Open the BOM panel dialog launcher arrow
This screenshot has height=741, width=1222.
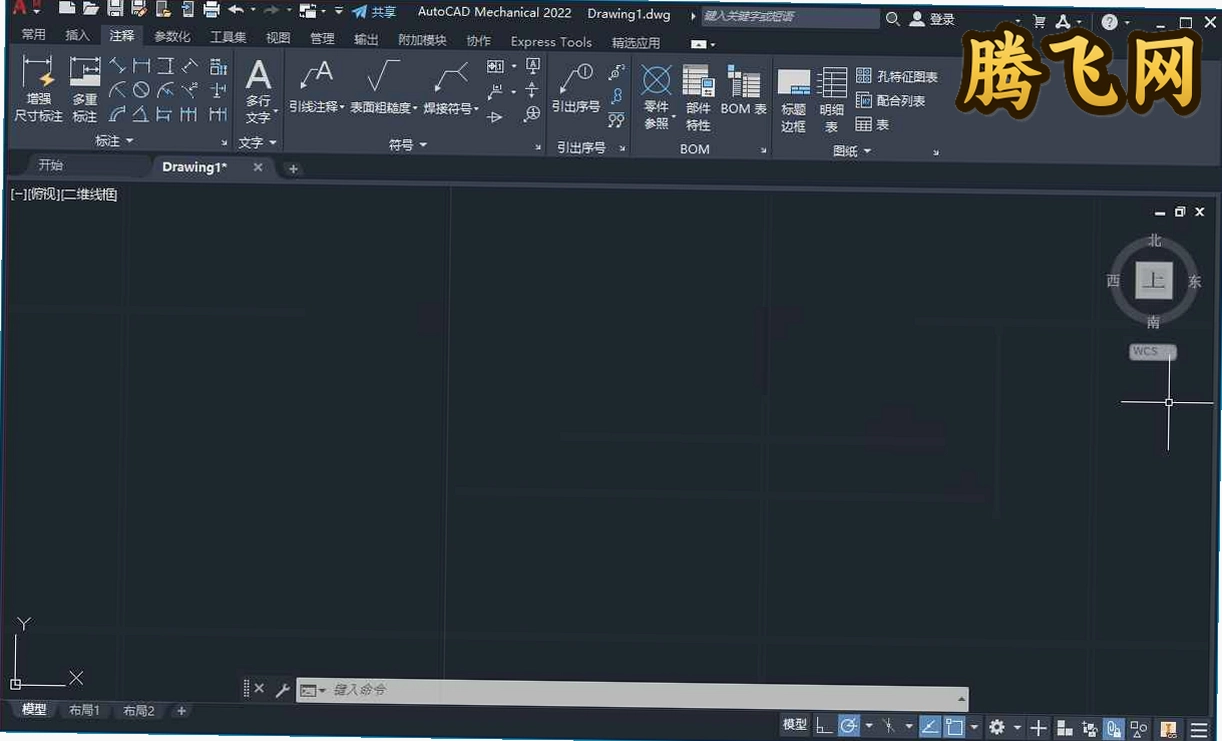[764, 151]
